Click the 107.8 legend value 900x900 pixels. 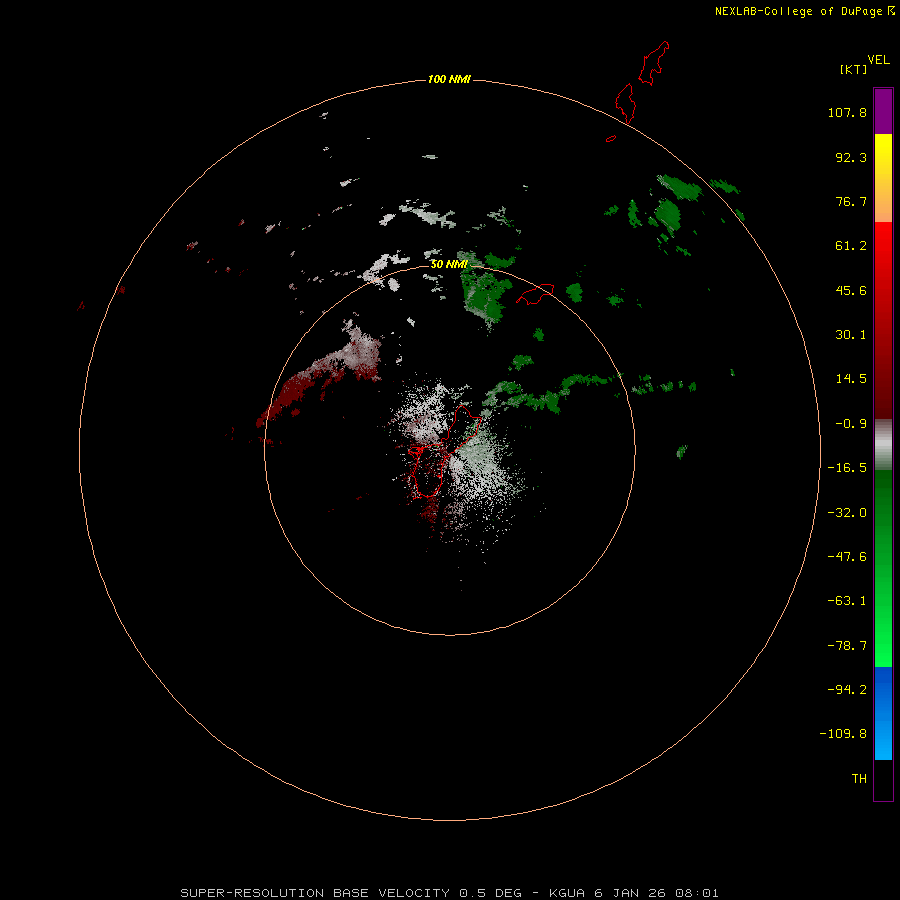(847, 112)
